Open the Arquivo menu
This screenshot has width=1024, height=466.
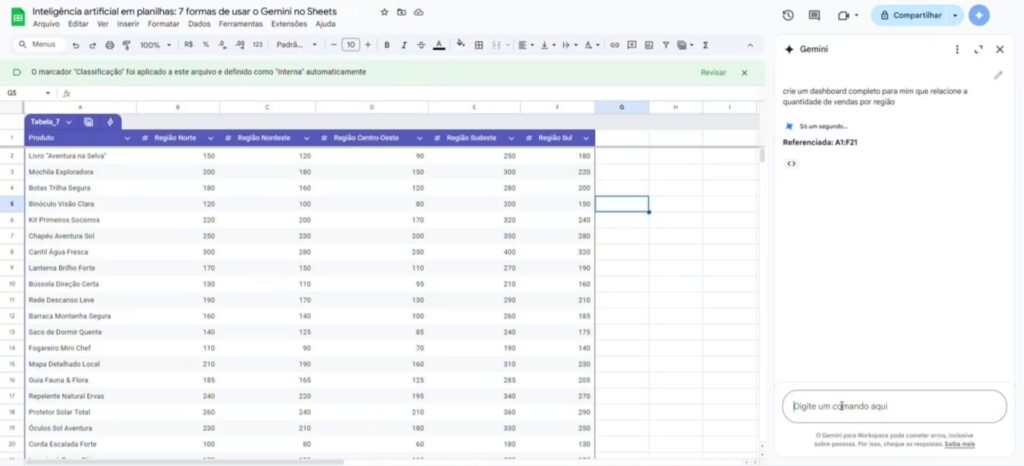46,24
